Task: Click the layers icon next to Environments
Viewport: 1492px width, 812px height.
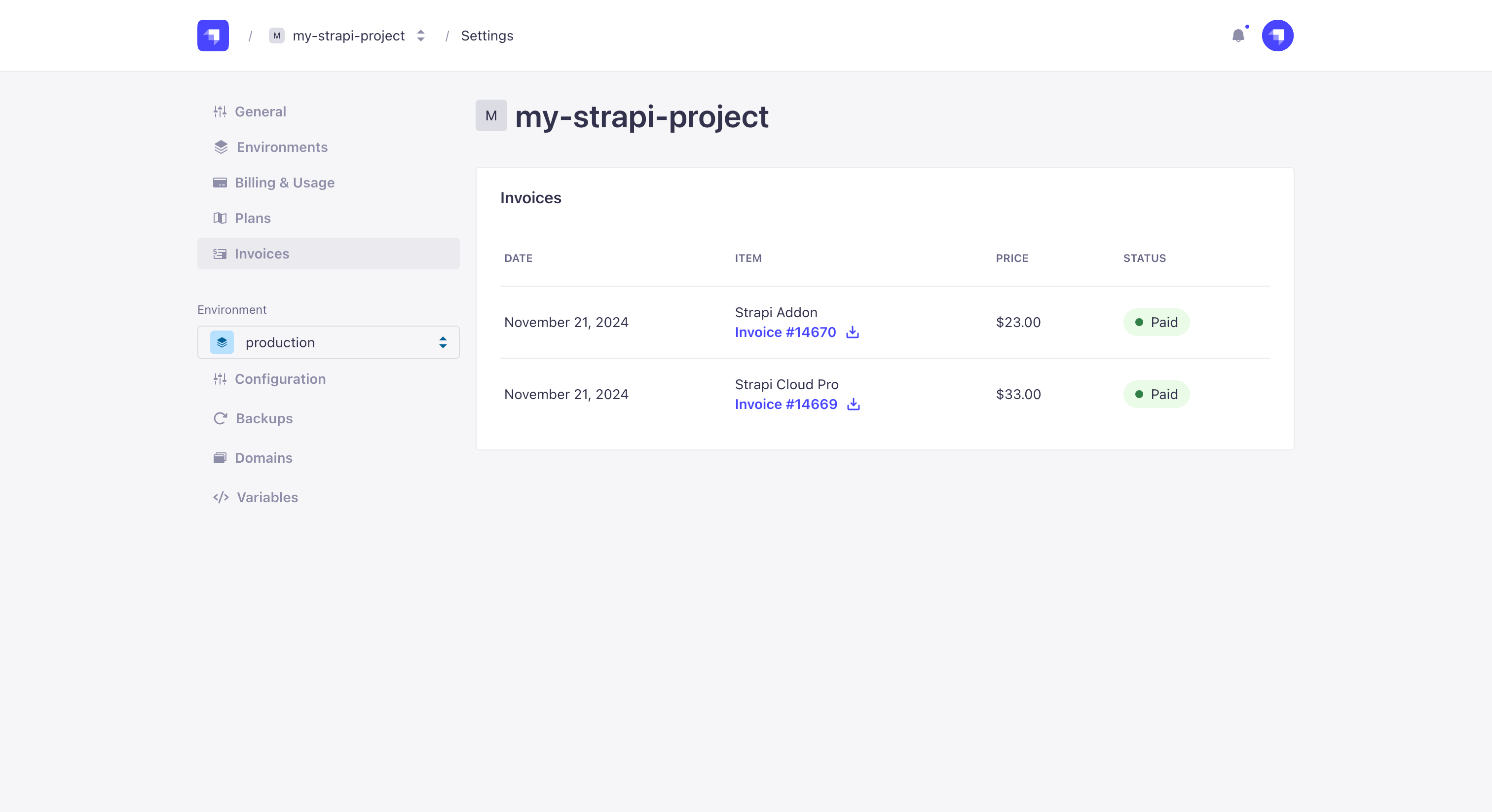Action: click(221, 147)
